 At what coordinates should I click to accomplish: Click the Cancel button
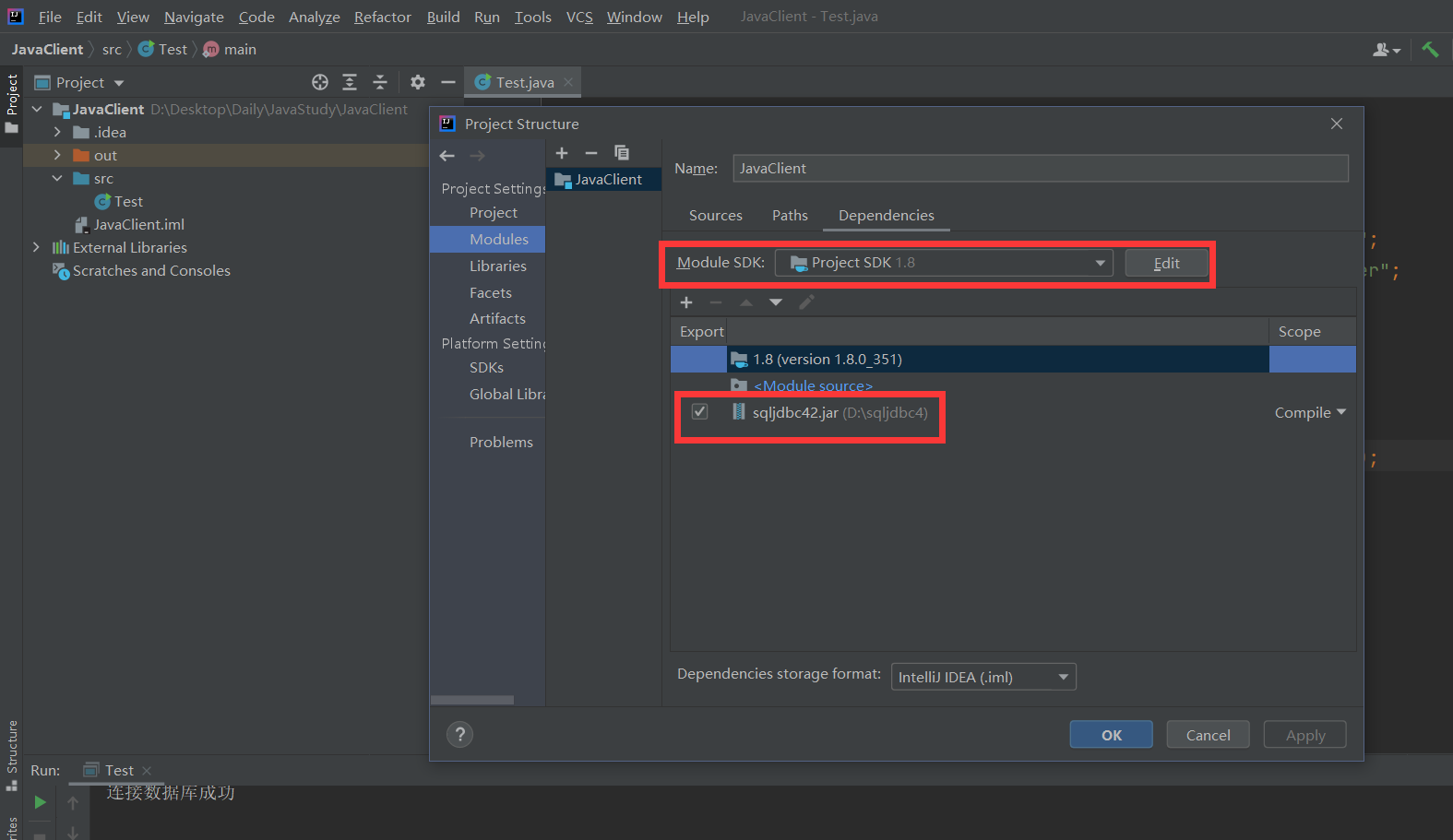click(1208, 735)
